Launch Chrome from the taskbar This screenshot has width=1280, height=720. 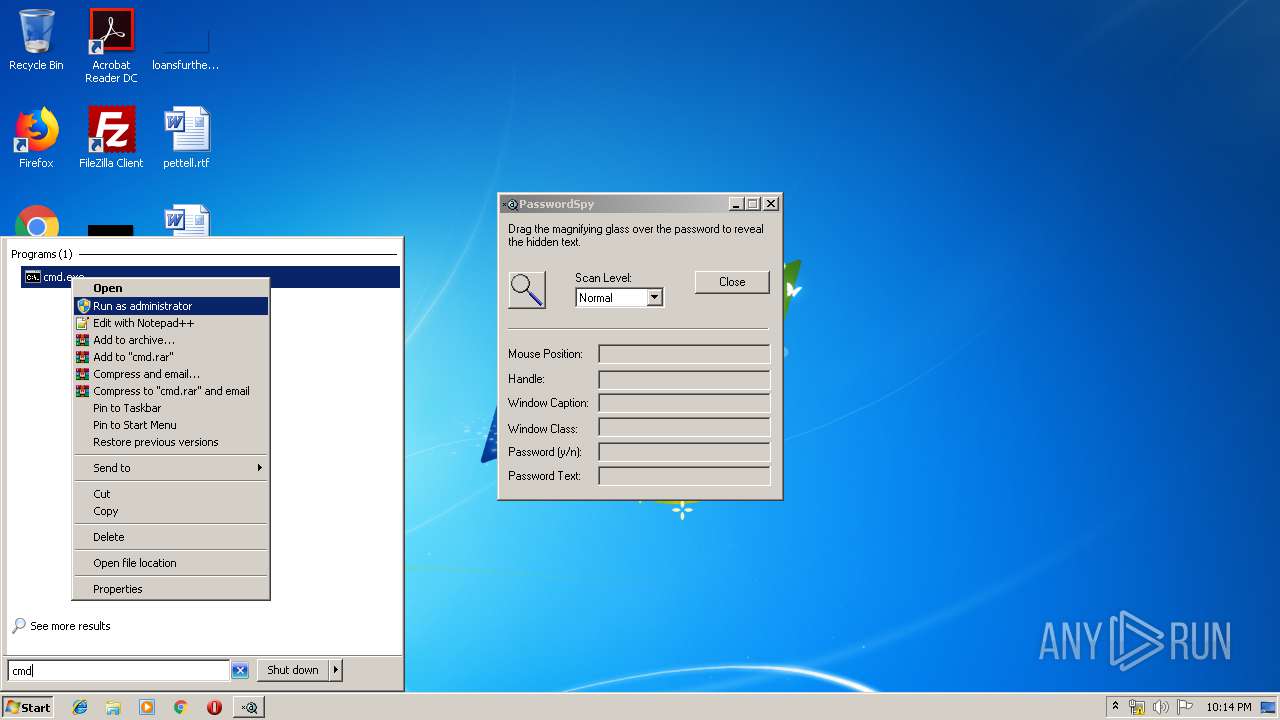pyautogui.click(x=181, y=707)
